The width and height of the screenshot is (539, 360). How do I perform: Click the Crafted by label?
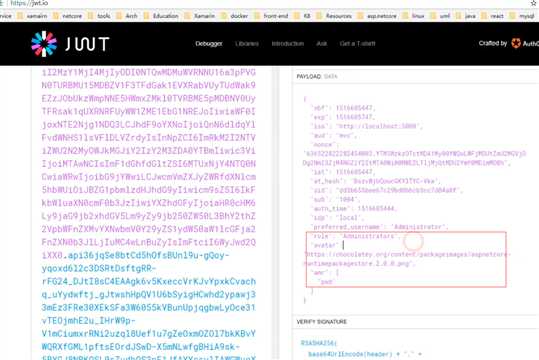click(x=493, y=43)
